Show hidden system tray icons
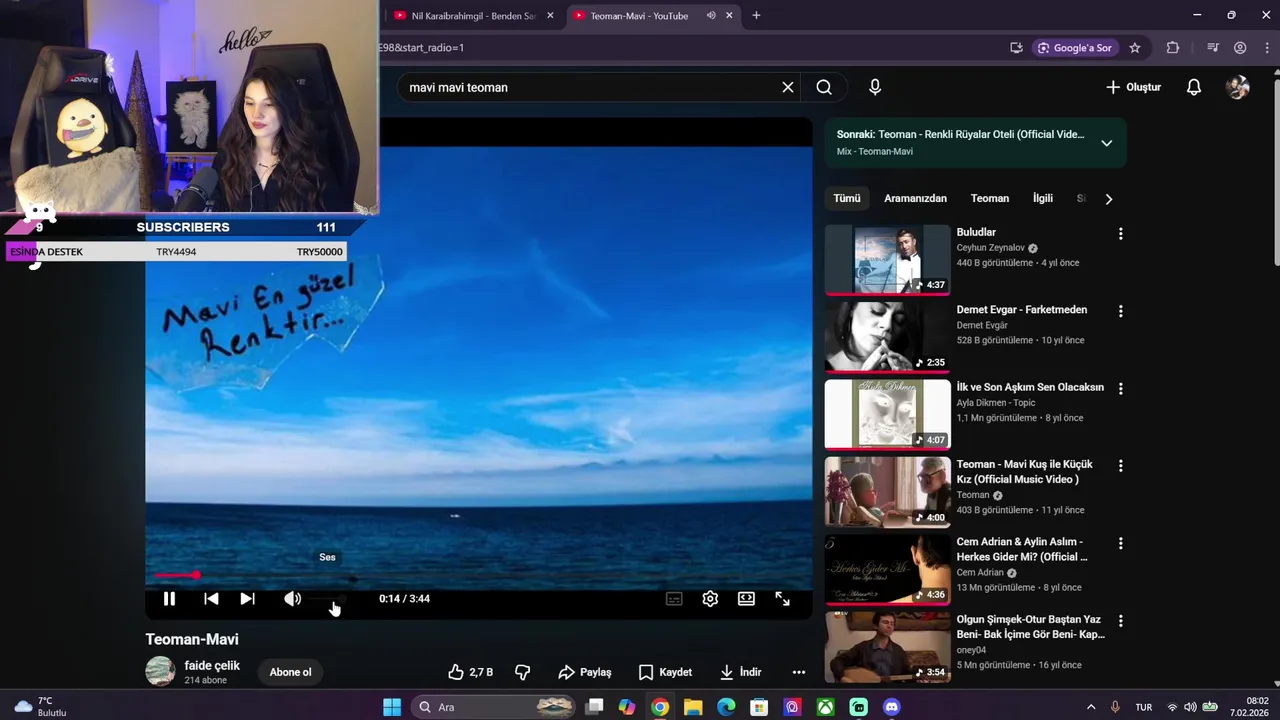Screen dimensions: 1280x720 [x=1091, y=707]
